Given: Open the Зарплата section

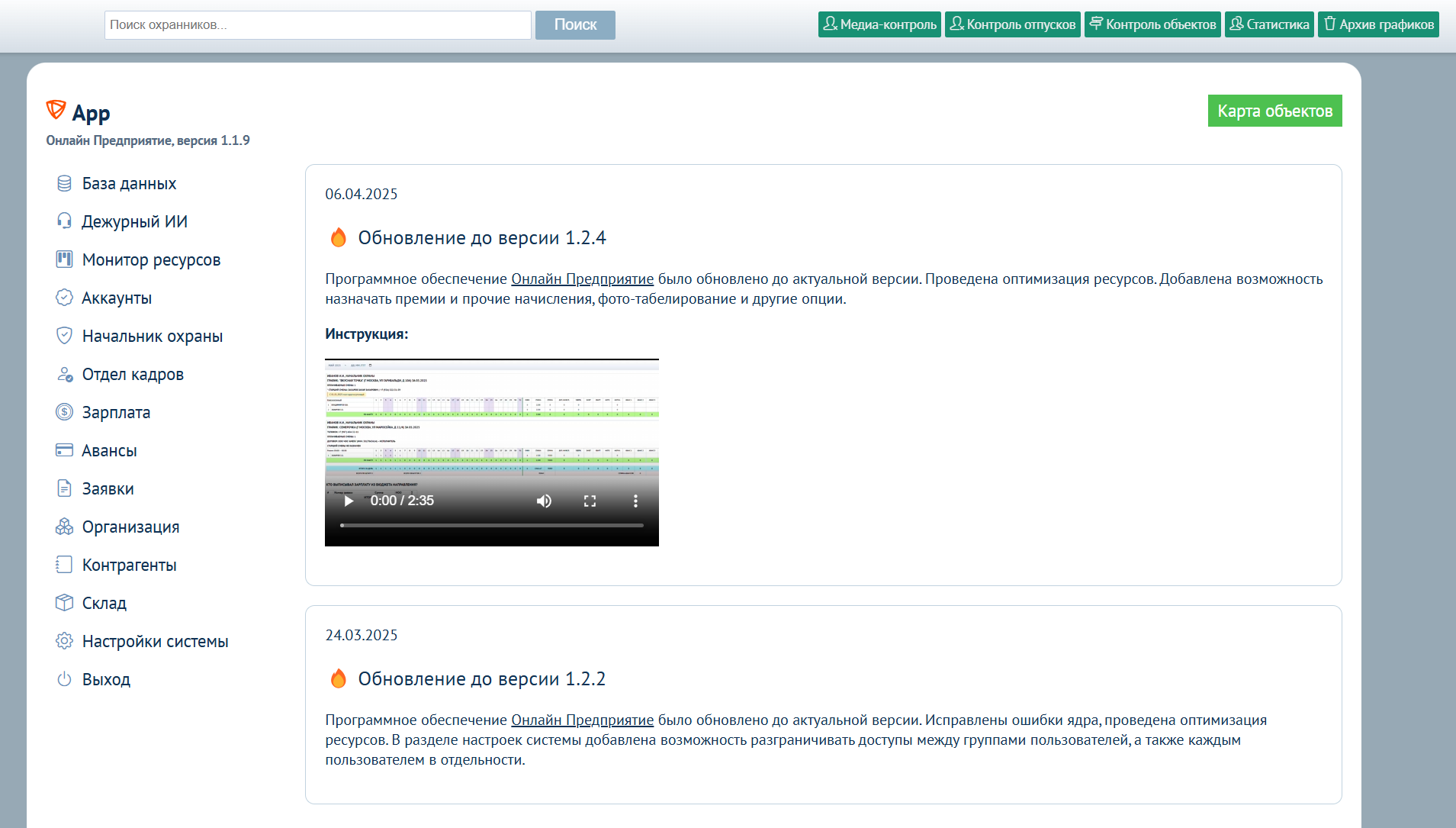Looking at the screenshot, I should [x=116, y=412].
